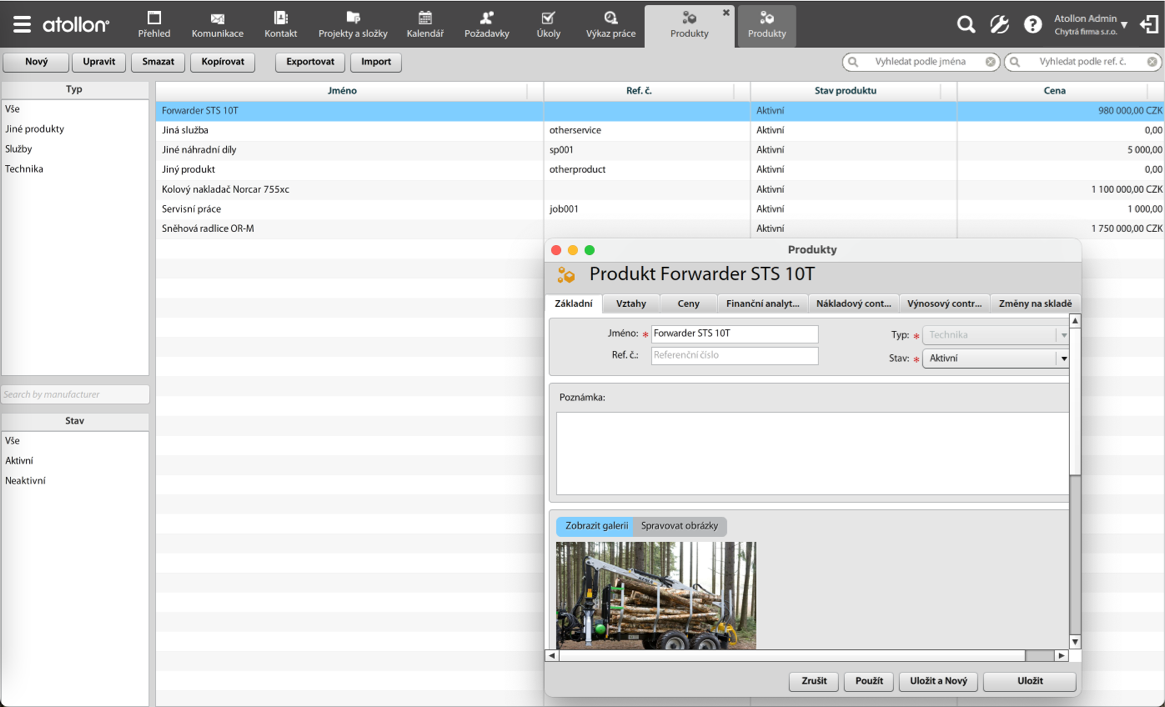Switch to the Ceny tab
The image size is (1165, 707).
click(x=688, y=304)
